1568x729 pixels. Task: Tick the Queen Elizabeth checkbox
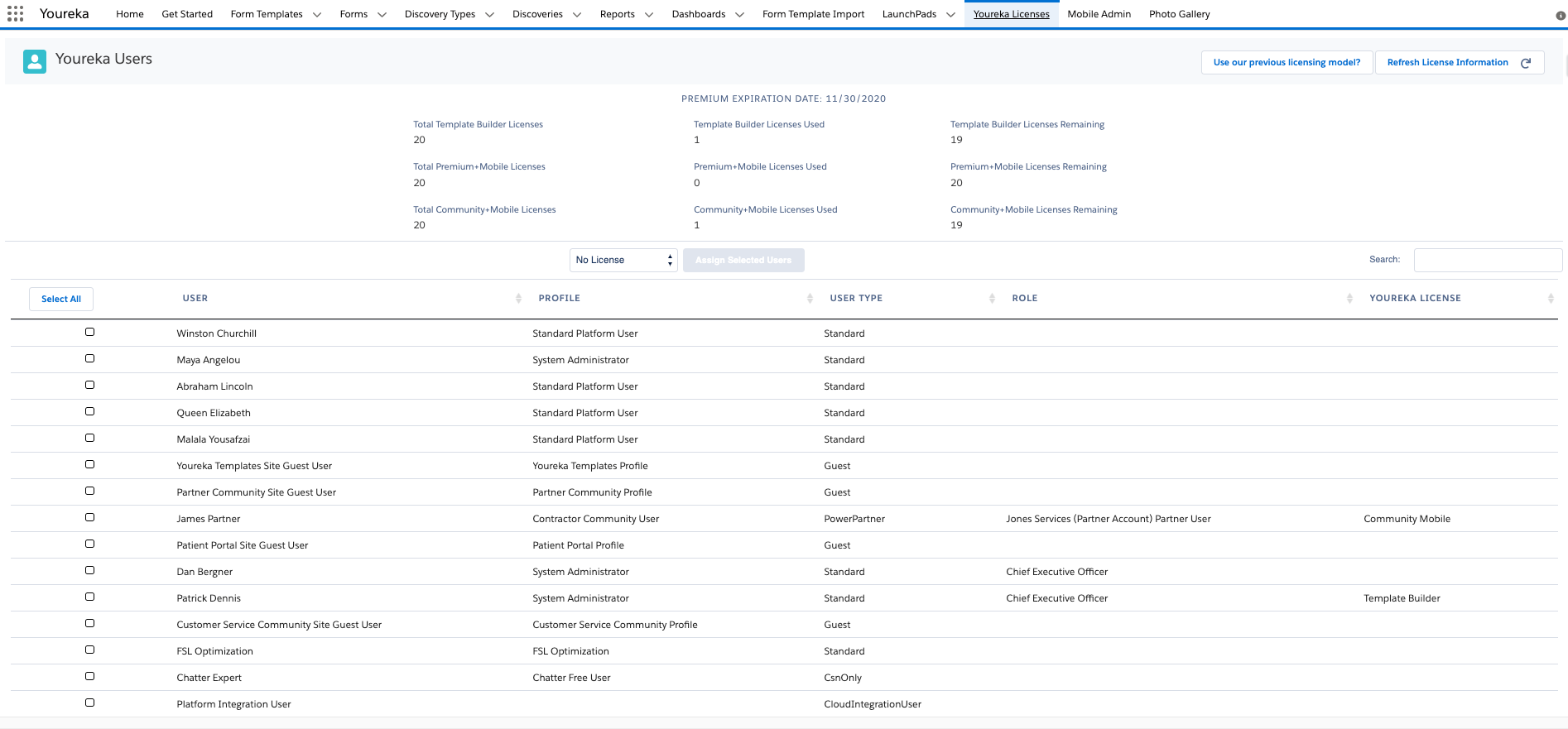tap(89, 411)
